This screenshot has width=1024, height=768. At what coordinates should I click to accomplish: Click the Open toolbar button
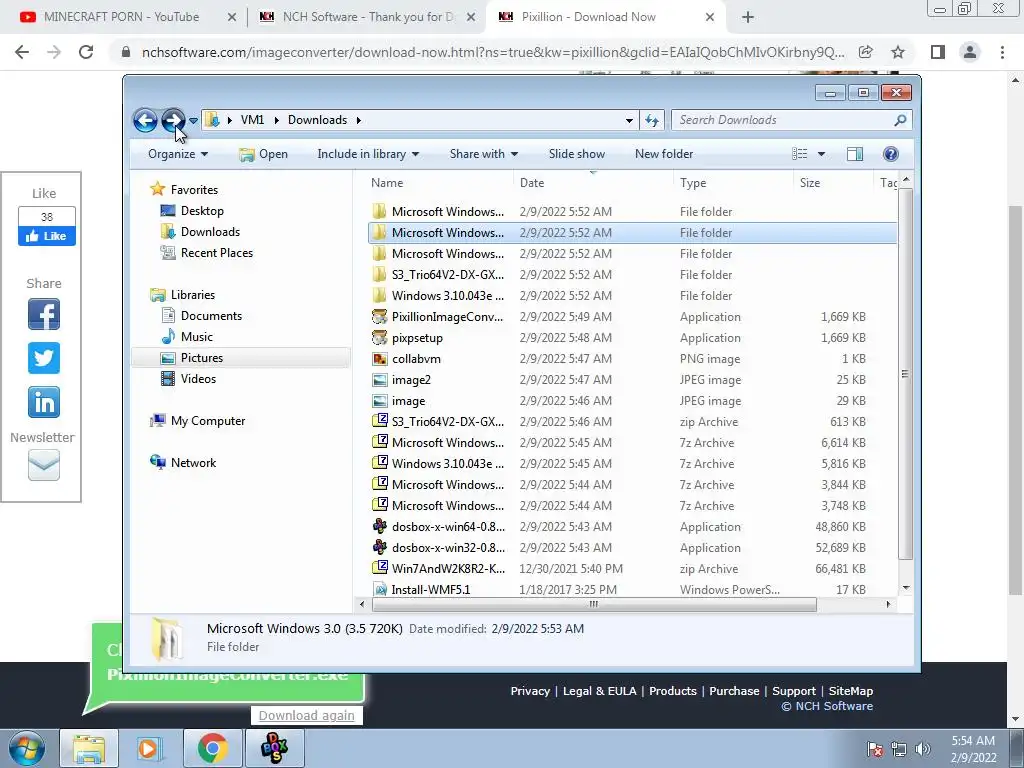click(x=263, y=154)
